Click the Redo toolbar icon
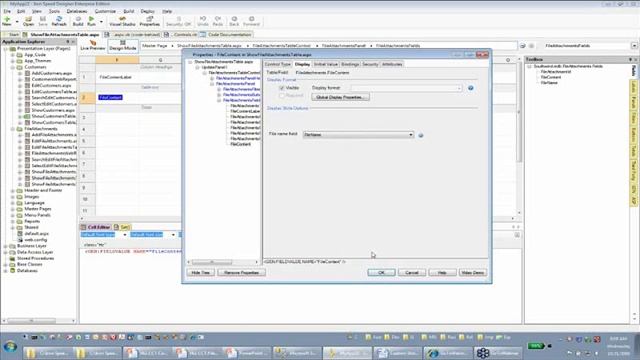The width and height of the screenshot is (640, 360). (218, 21)
